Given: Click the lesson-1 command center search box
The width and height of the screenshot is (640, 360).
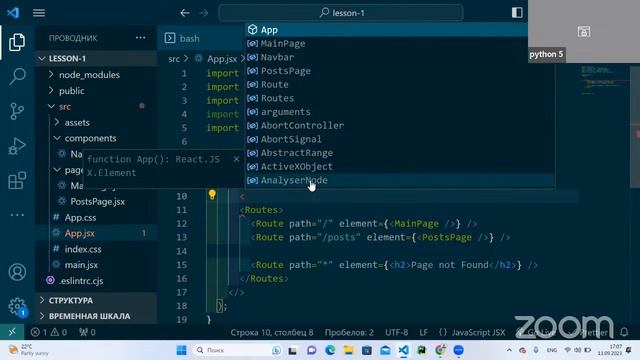Looking at the screenshot, I should 341,13.
